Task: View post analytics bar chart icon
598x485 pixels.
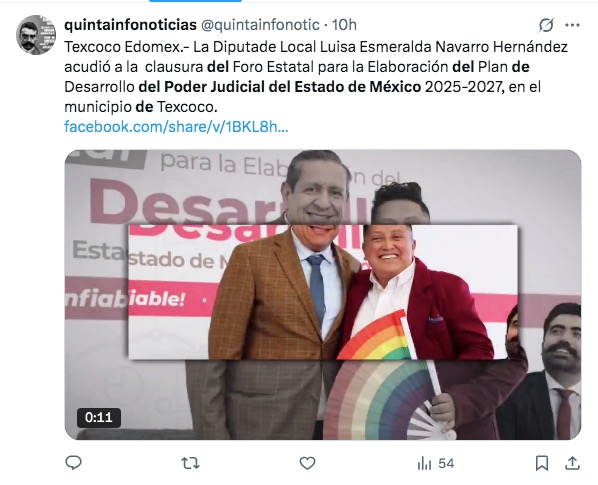Action: [x=424, y=463]
